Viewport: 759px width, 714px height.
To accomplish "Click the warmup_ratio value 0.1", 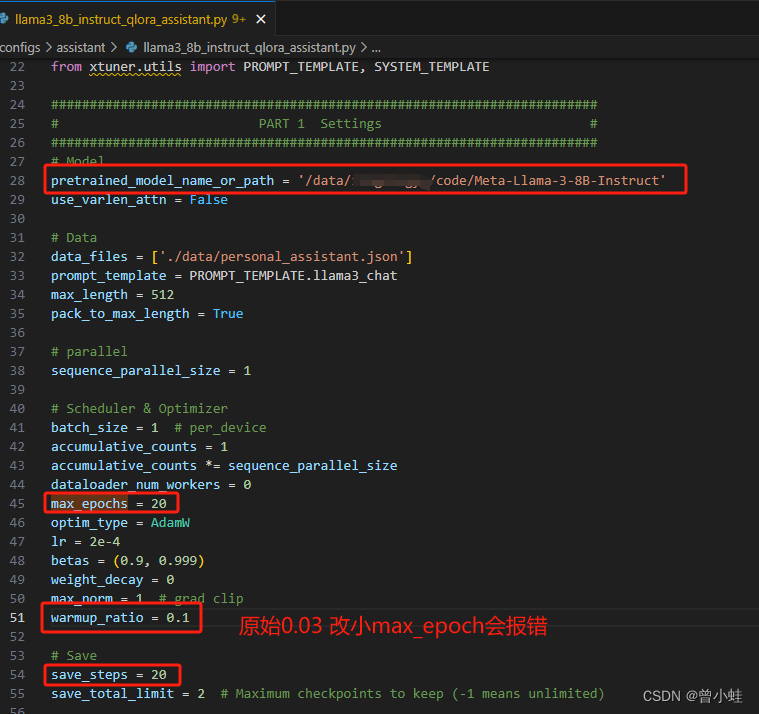I will click(178, 618).
